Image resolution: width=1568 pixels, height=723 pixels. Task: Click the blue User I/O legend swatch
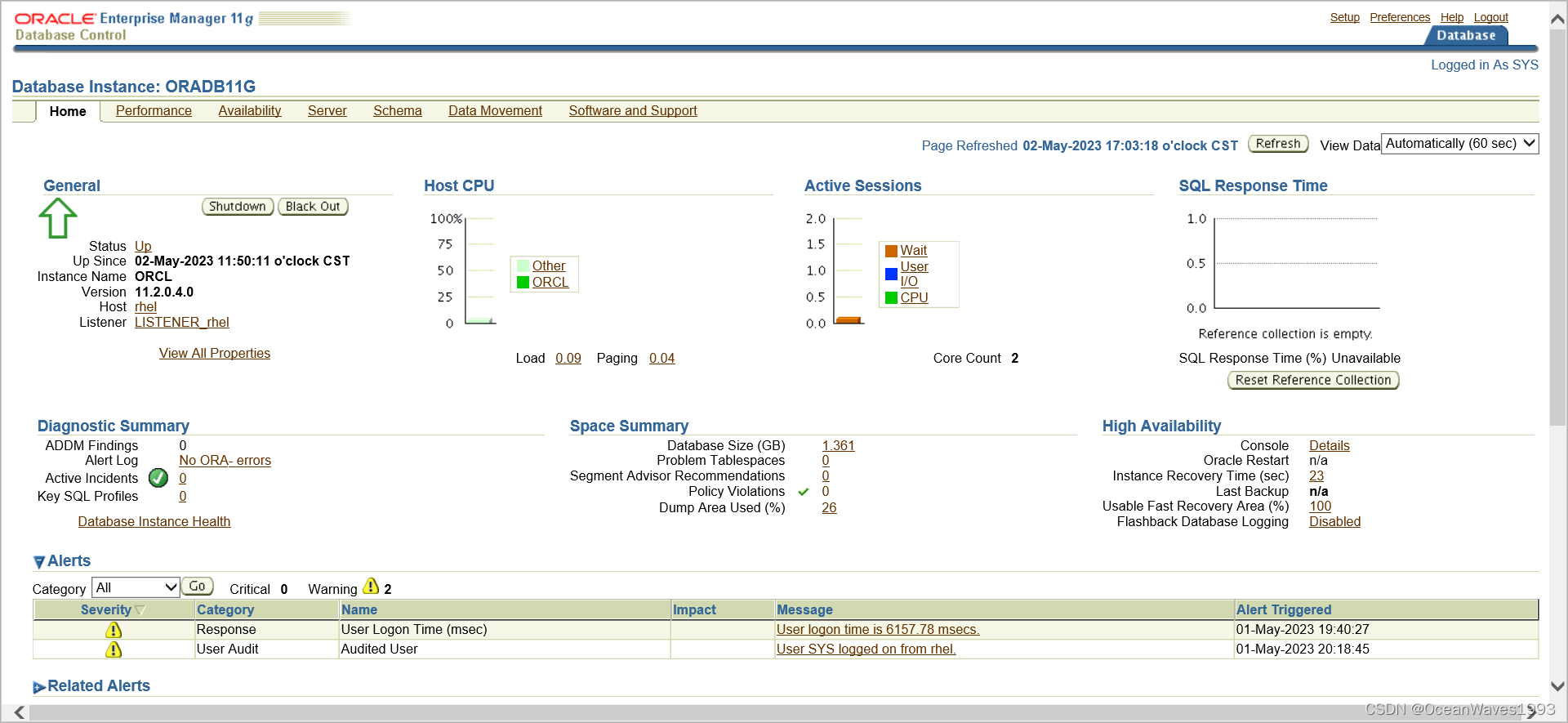click(891, 274)
